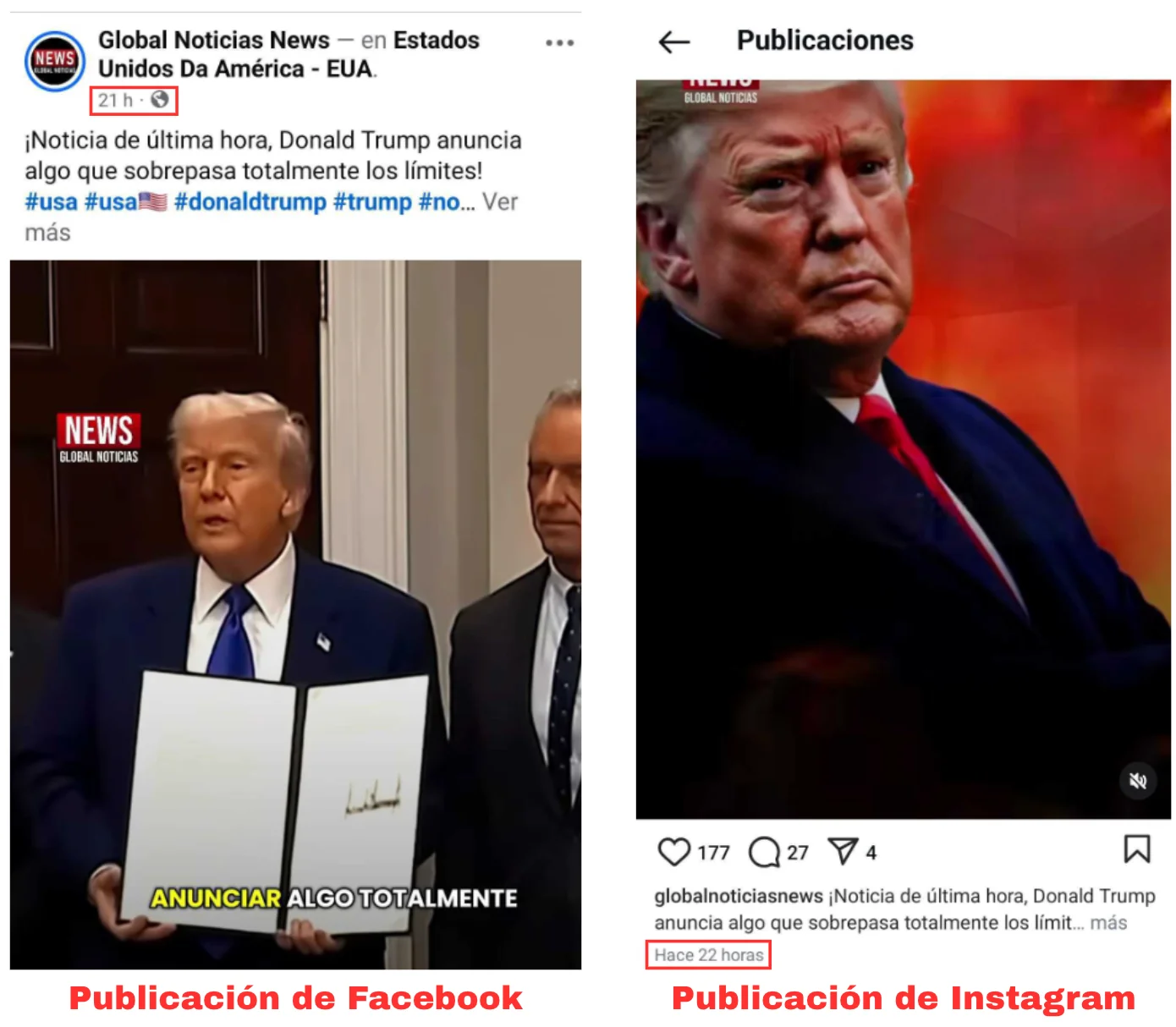The image size is (1176, 1027).
Task: Tap the globe public-audience icon
Action: [x=160, y=100]
